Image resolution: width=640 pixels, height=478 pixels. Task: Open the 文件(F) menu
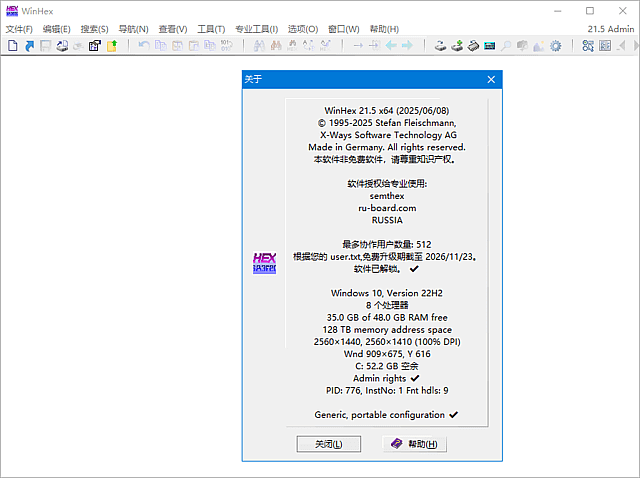tap(19, 29)
